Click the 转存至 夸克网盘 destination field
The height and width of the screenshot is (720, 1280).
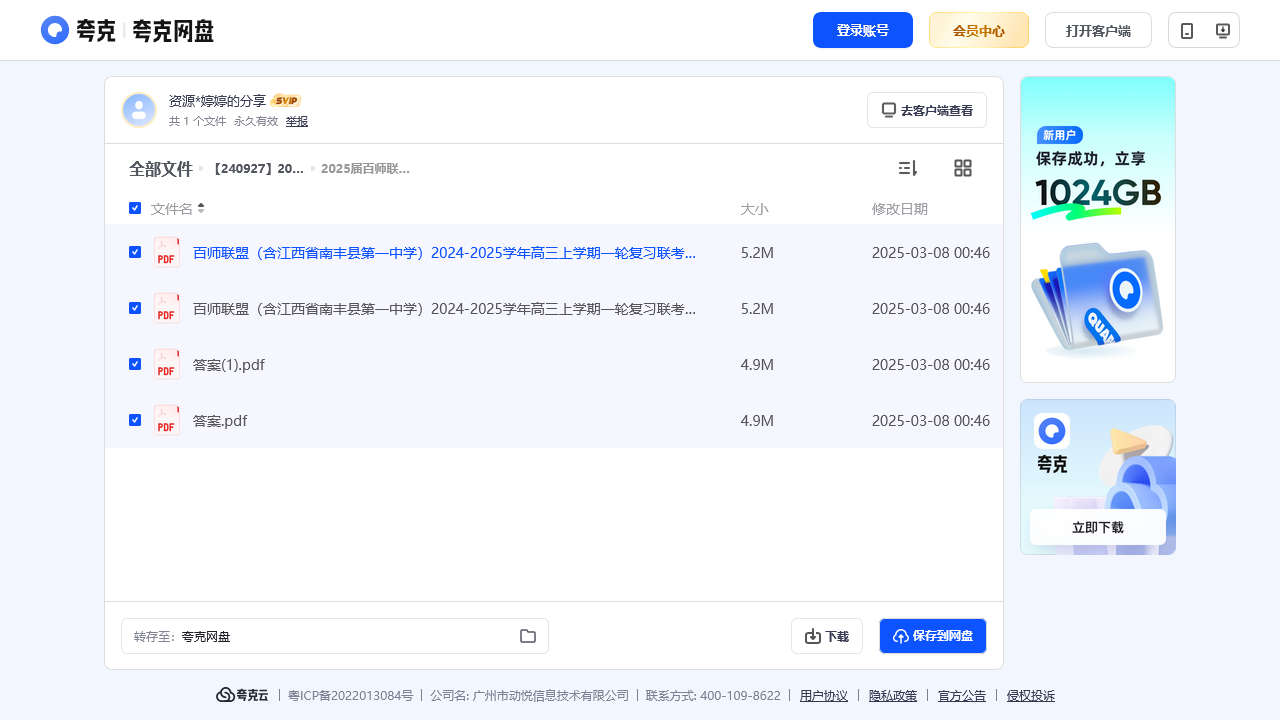point(335,636)
